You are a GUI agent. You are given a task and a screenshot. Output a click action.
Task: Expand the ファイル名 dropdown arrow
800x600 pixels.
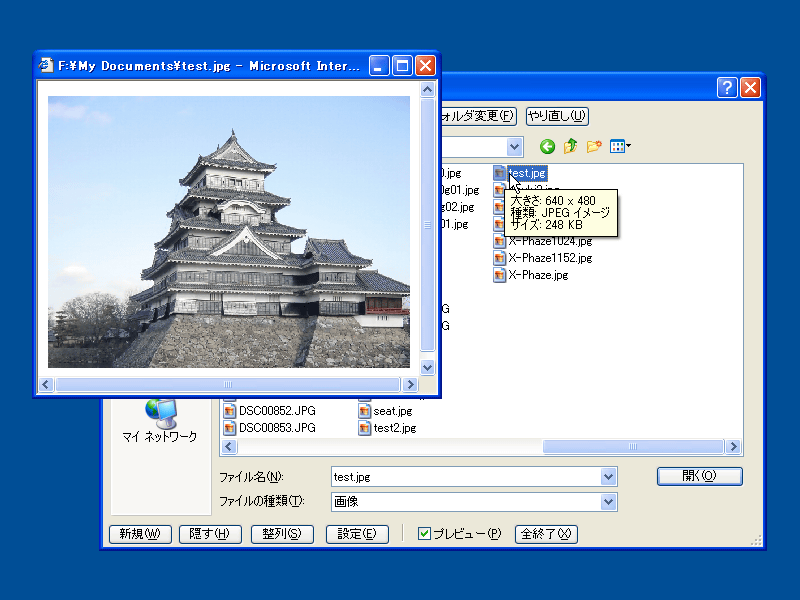608,477
